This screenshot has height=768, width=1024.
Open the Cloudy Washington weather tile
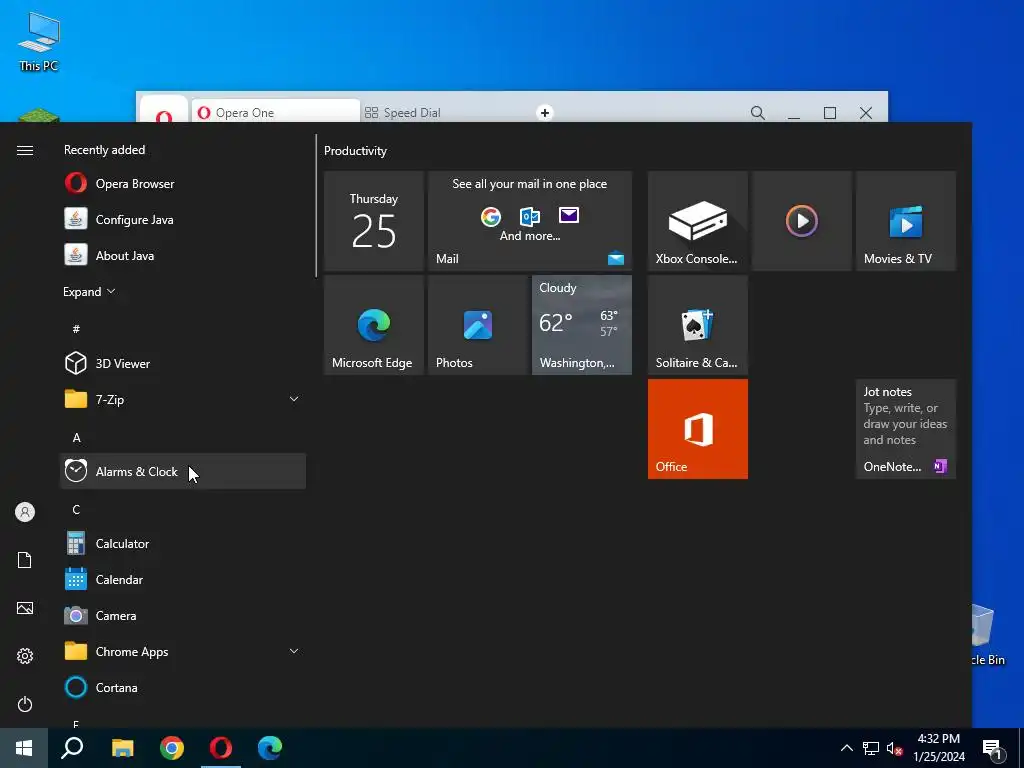click(582, 325)
